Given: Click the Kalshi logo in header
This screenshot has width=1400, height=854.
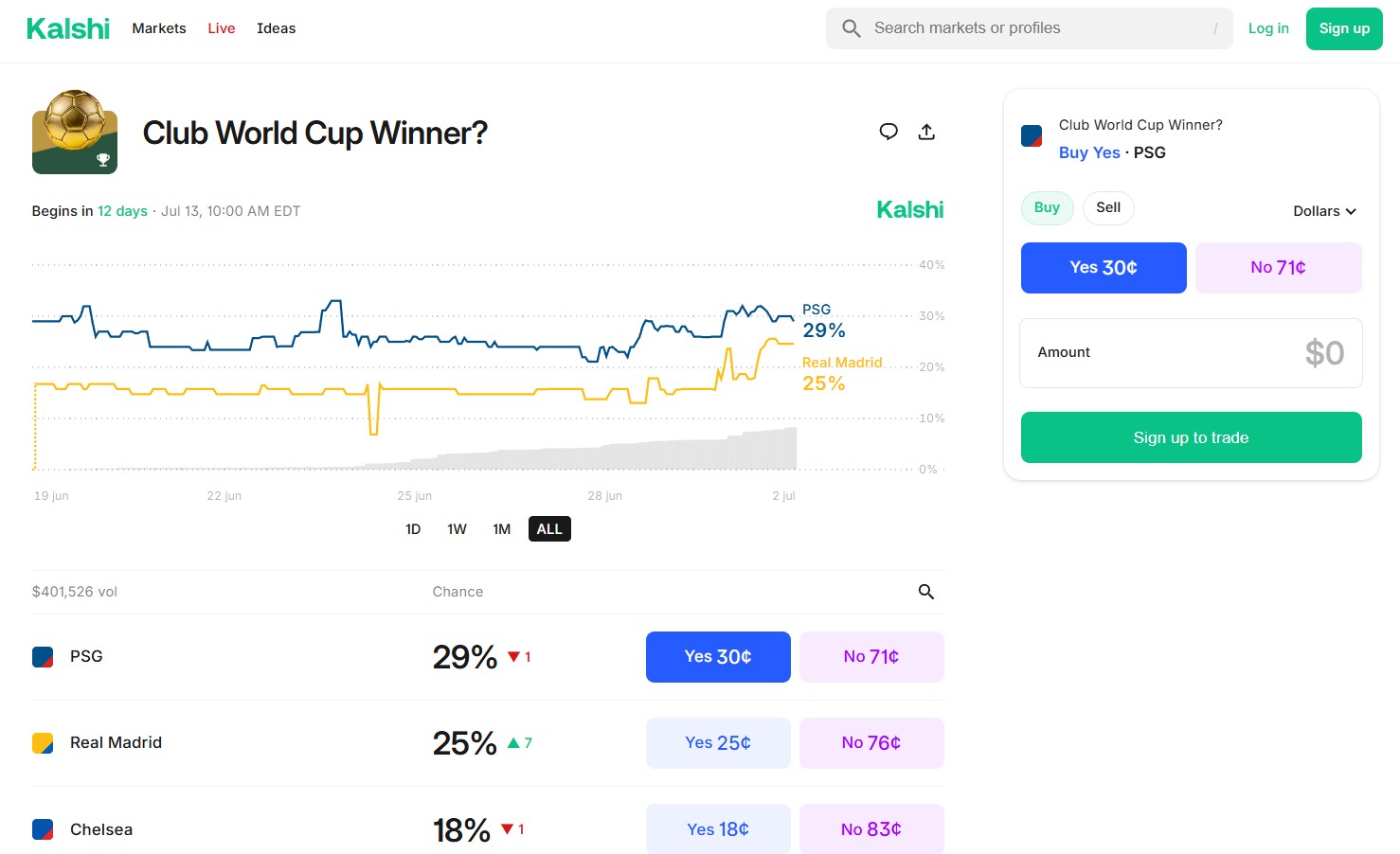Looking at the screenshot, I should point(68,28).
